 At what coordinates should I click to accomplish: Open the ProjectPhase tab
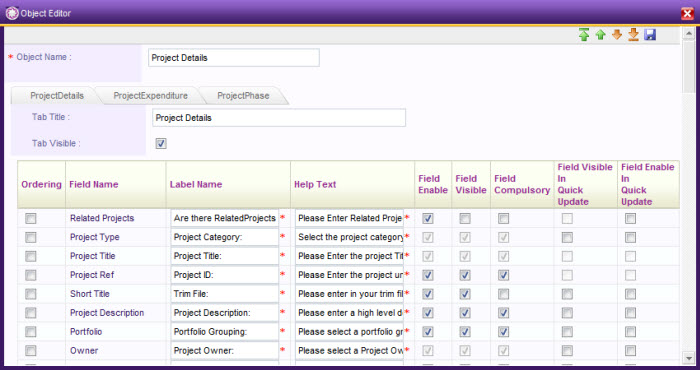[x=243, y=96]
